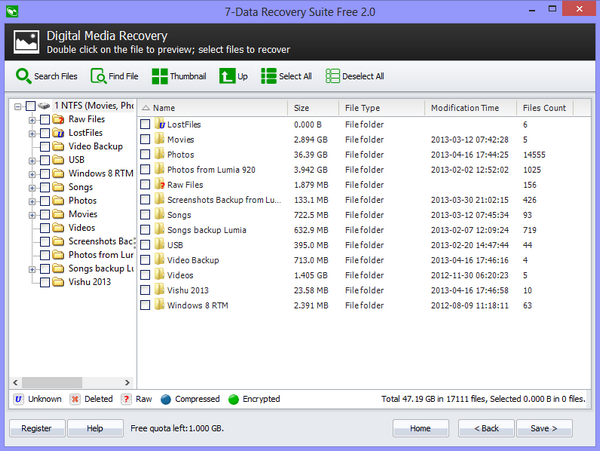The image size is (600, 451).
Task: Click the Unknown legend icon in status bar
Action: (x=18, y=399)
